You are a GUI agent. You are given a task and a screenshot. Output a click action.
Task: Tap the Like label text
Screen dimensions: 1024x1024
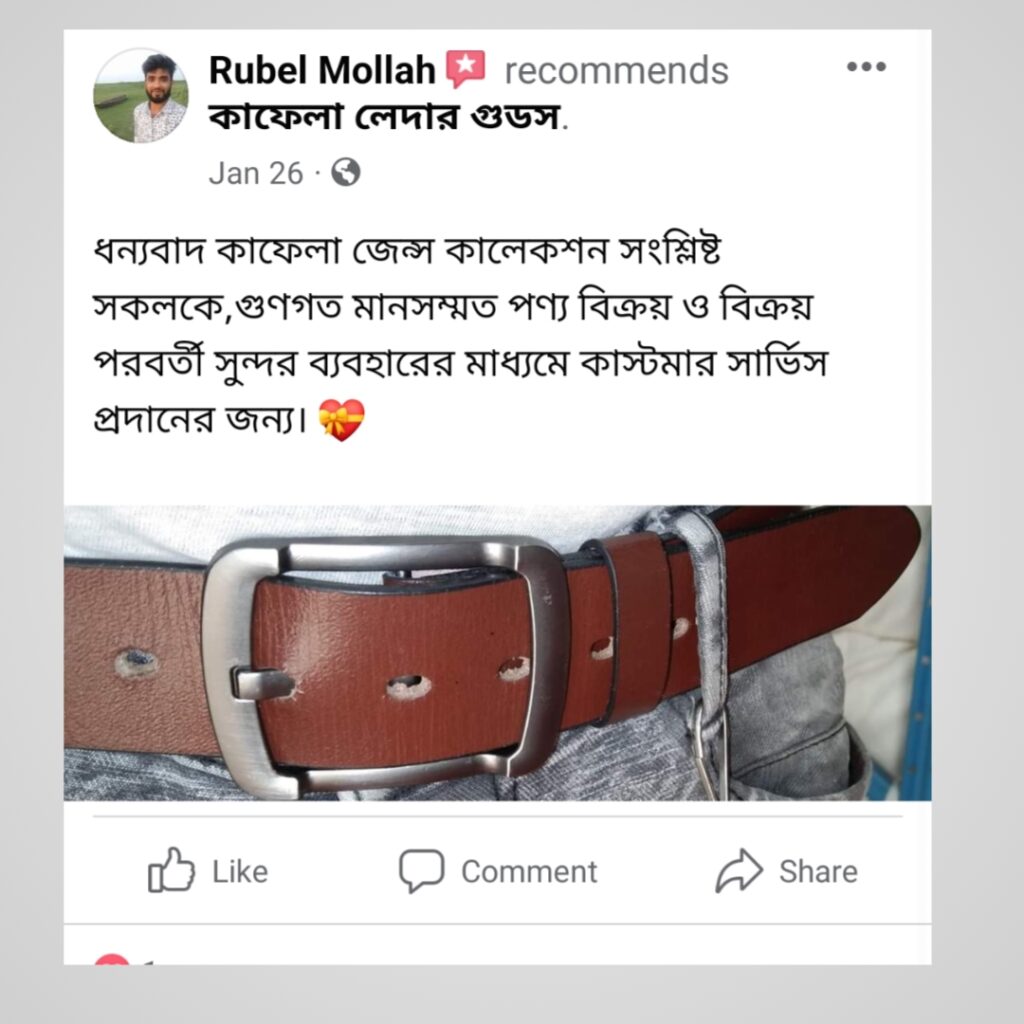click(x=240, y=872)
